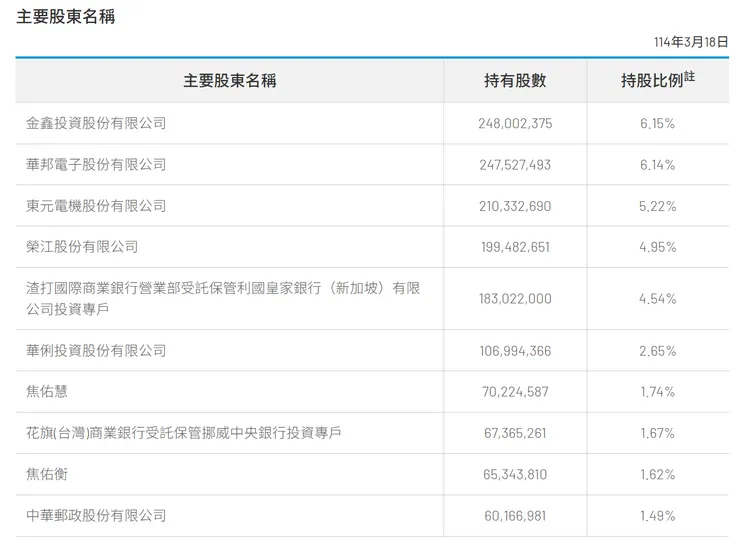Select 東元電機股份有限公司 shareholder name
740x543 pixels.
[x=96, y=206]
